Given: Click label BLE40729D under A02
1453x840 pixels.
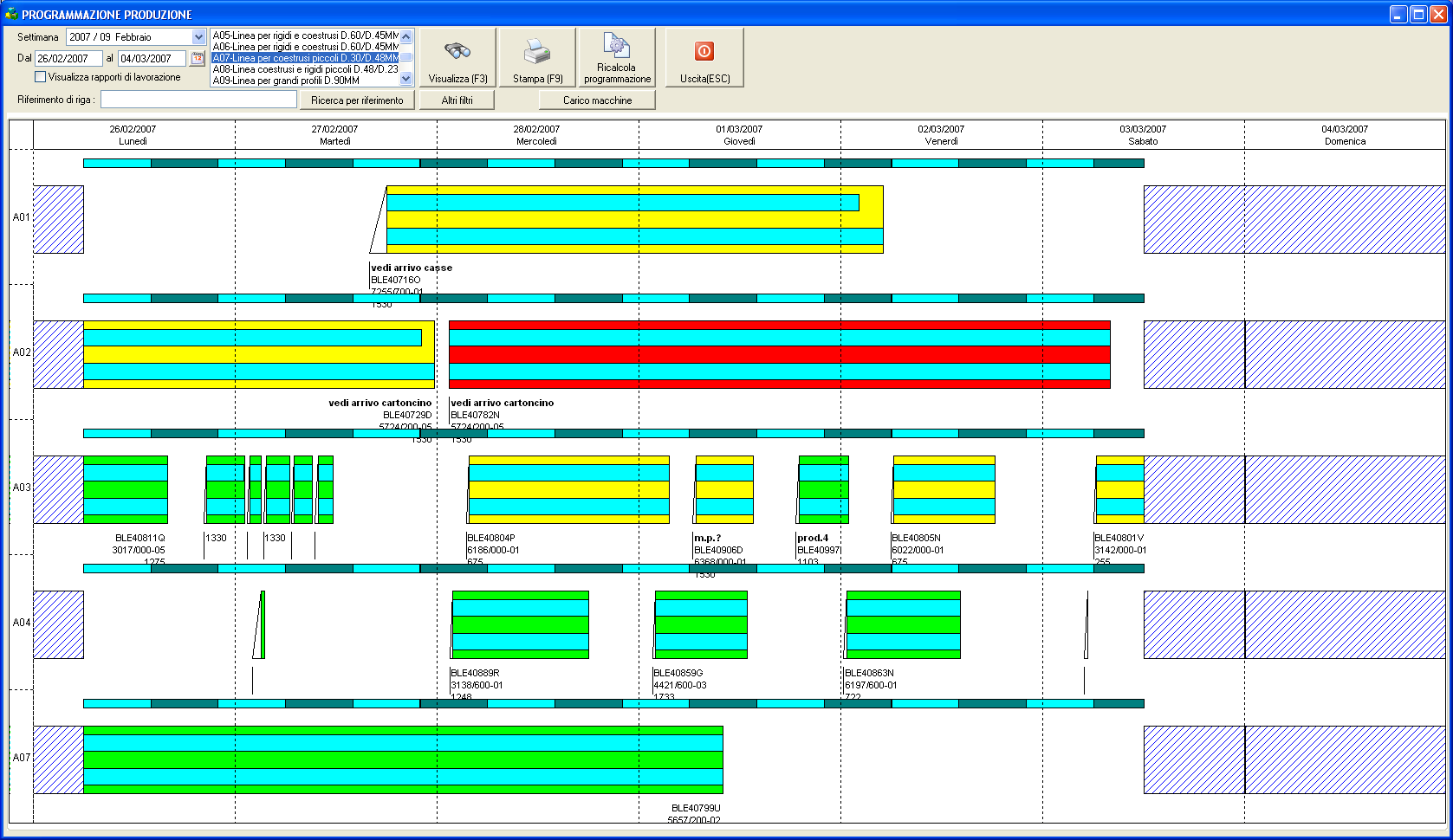Looking at the screenshot, I should [x=407, y=415].
